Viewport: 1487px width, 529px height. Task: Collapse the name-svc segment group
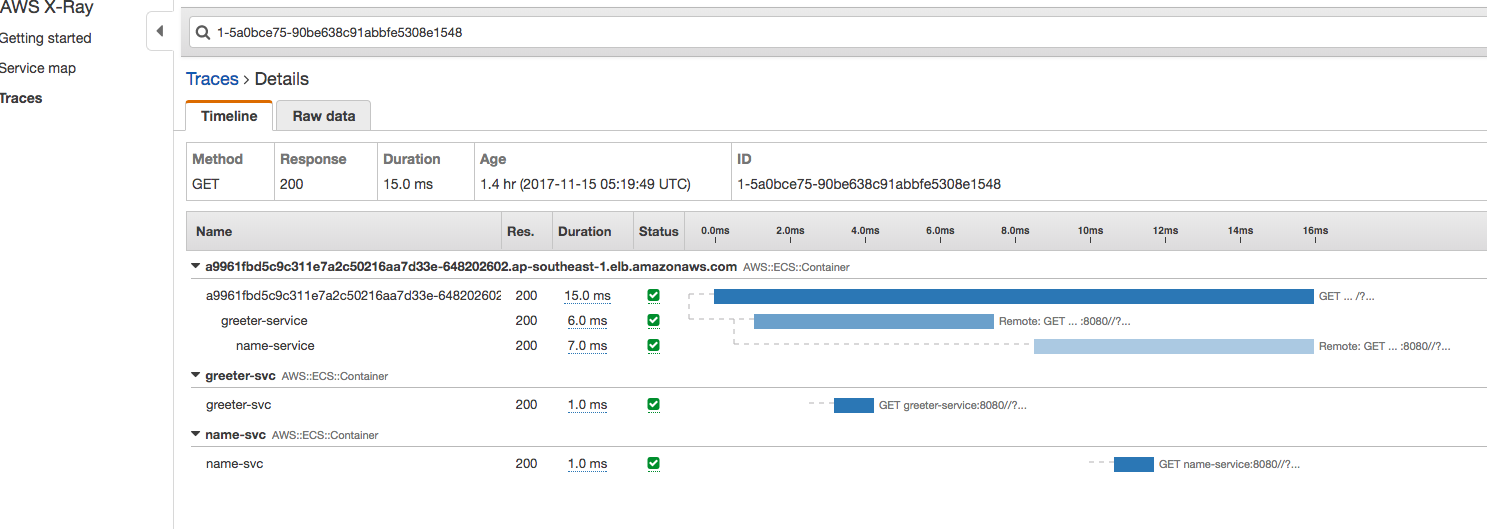click(x=196, y=435)
